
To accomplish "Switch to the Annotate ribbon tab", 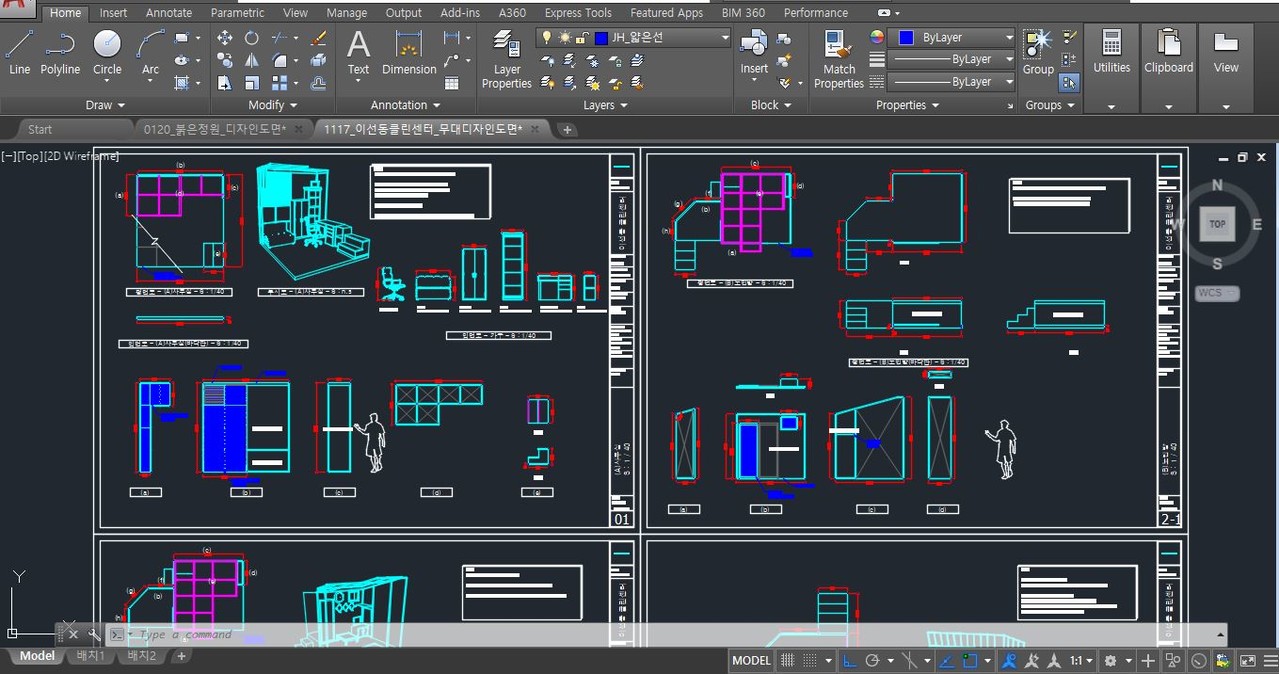I will [169, 13].
